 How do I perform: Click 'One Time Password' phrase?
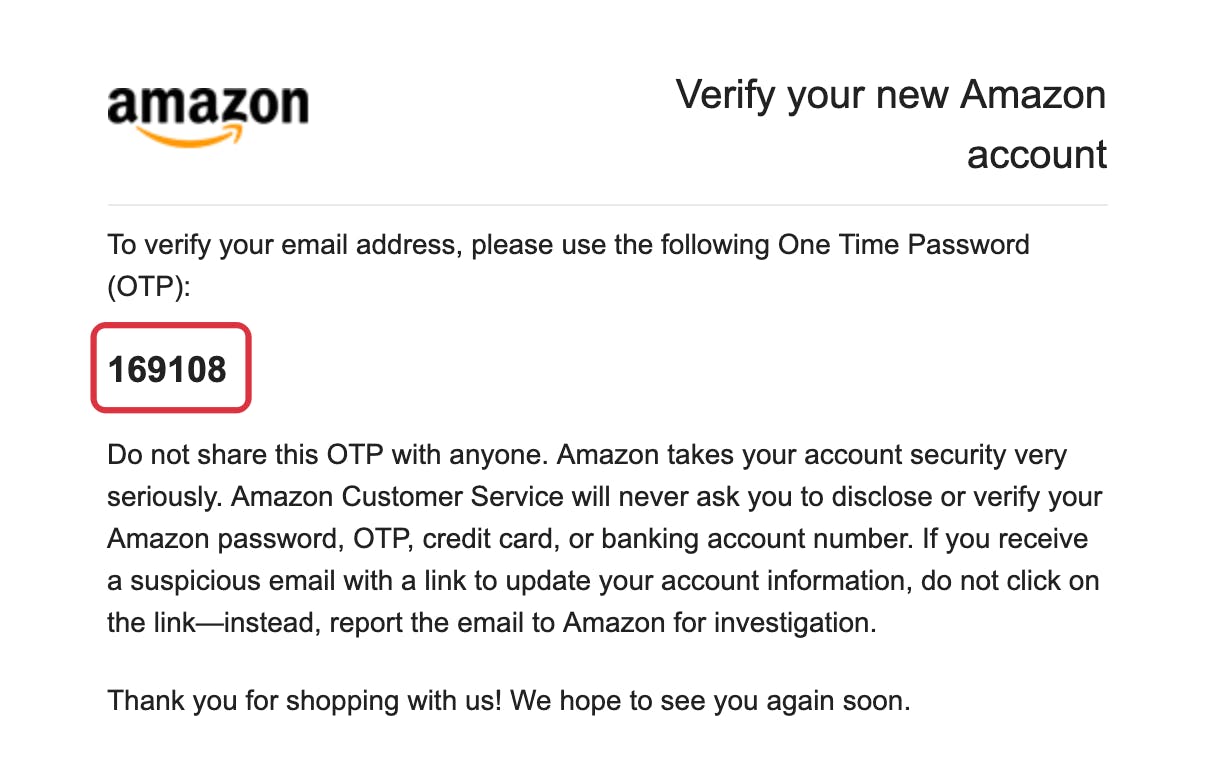[903, 245]
